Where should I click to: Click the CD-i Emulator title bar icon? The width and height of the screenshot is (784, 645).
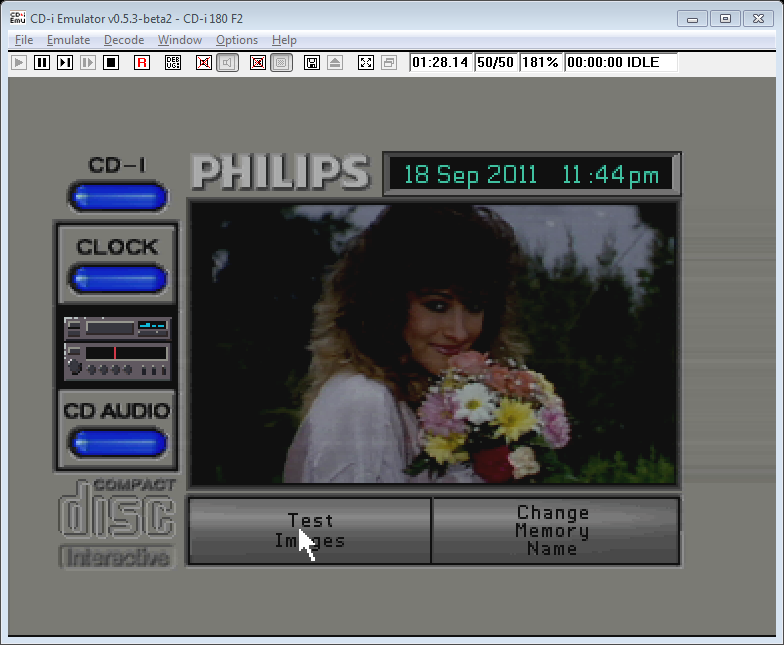tap(18, 18)
